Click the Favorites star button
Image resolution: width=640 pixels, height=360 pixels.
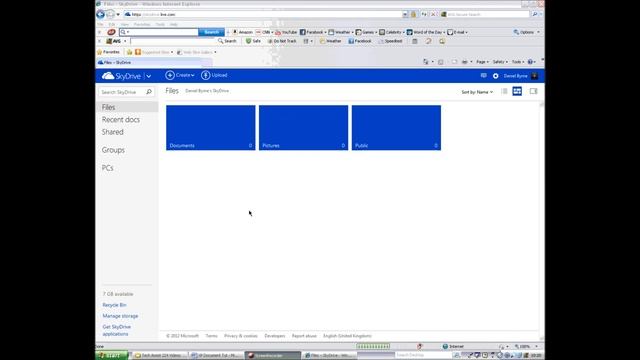pyautogui.click(x=109, y=52)
